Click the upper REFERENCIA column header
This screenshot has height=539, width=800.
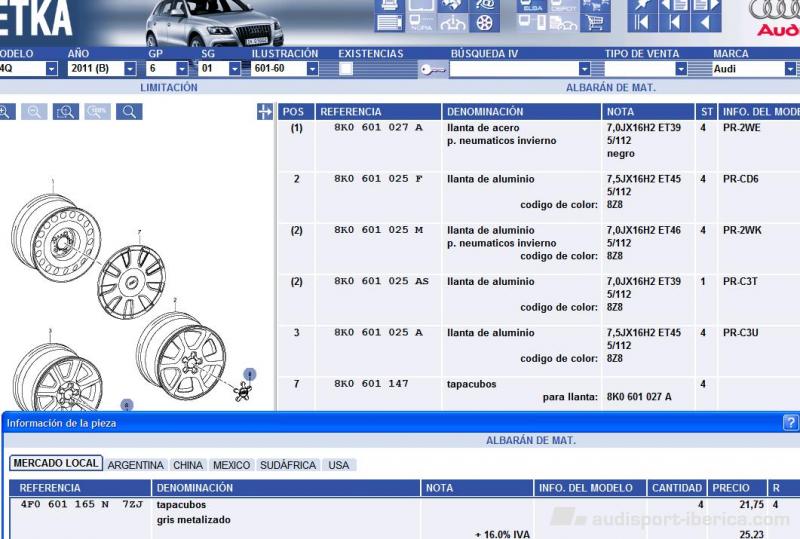(x=378, y=112)
